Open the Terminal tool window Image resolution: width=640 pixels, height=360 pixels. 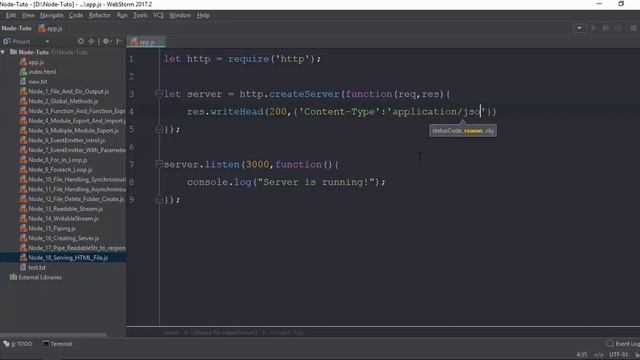(x=58, y=344)
